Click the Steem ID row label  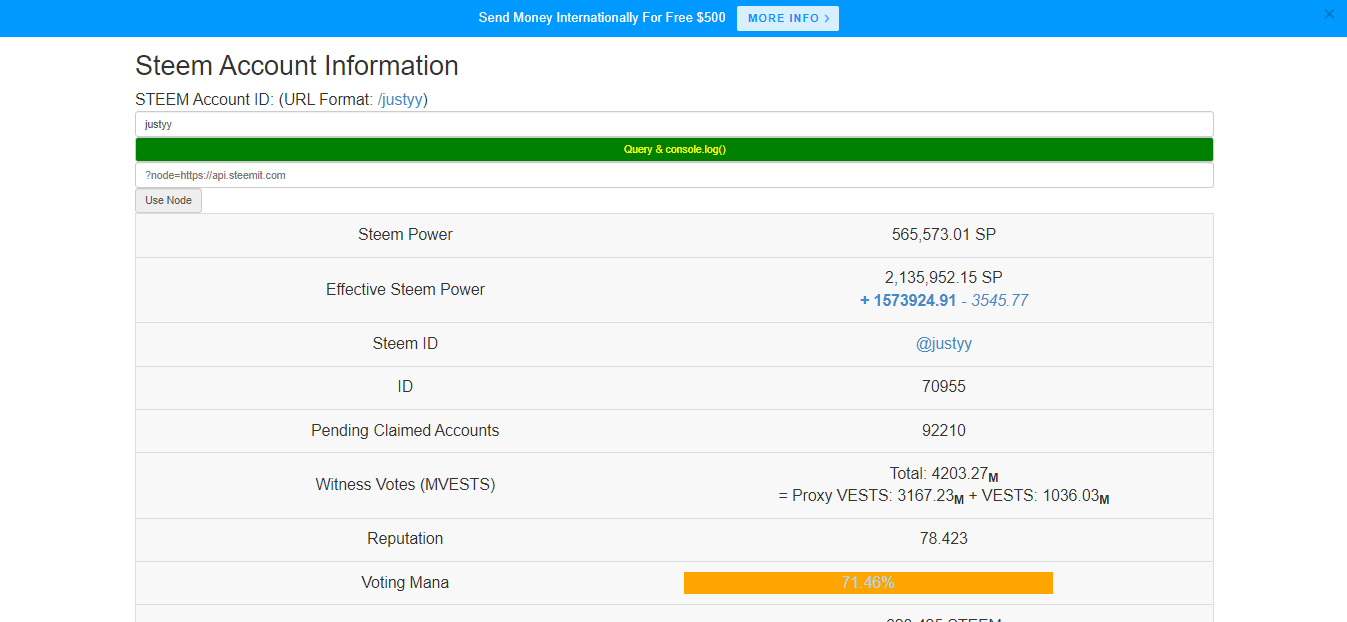coord(405,343)
